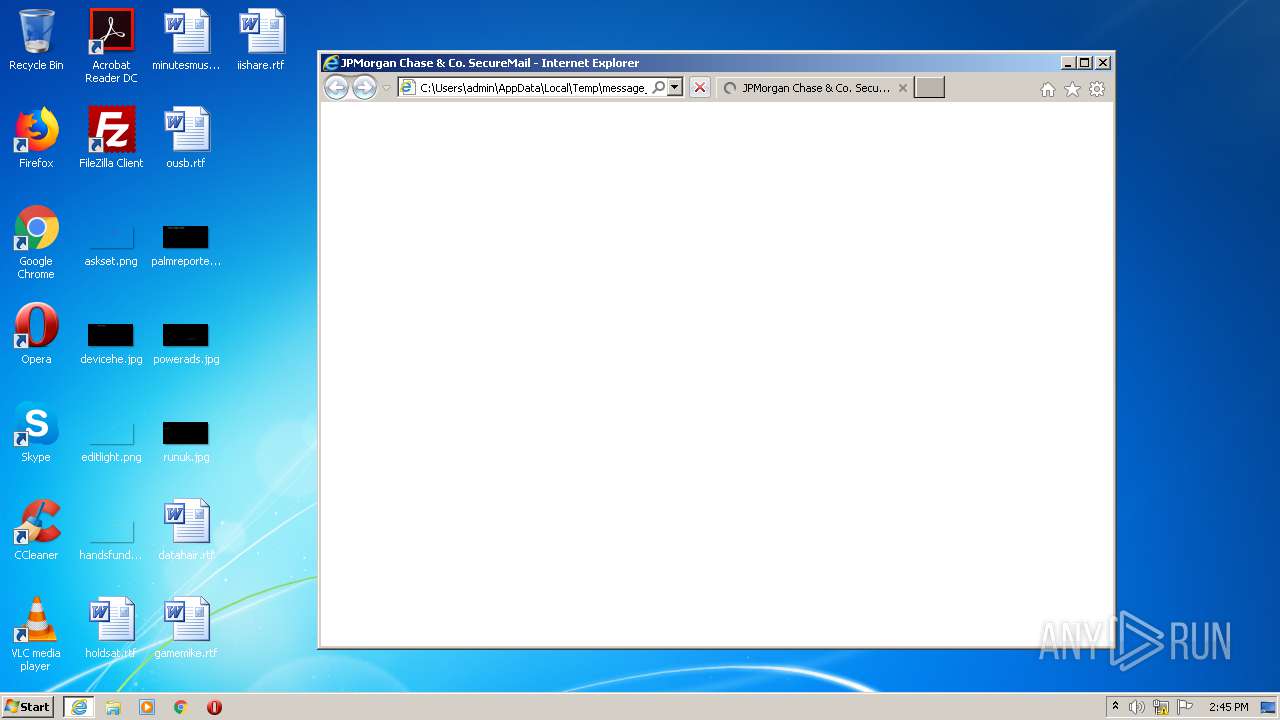Select the FileZilla Client shortcut

(x=111, y=138)
